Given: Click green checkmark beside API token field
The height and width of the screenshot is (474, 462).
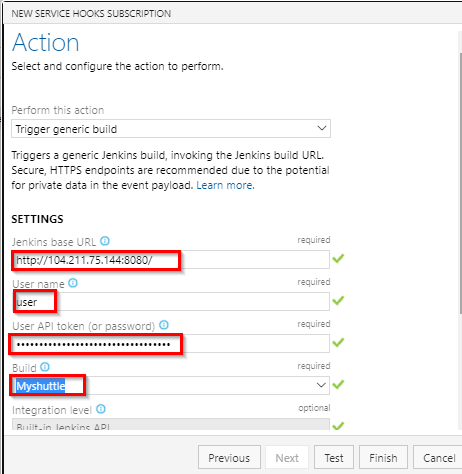Looking at the screenshot, I should pyautogui.click(x=338, y=343).
